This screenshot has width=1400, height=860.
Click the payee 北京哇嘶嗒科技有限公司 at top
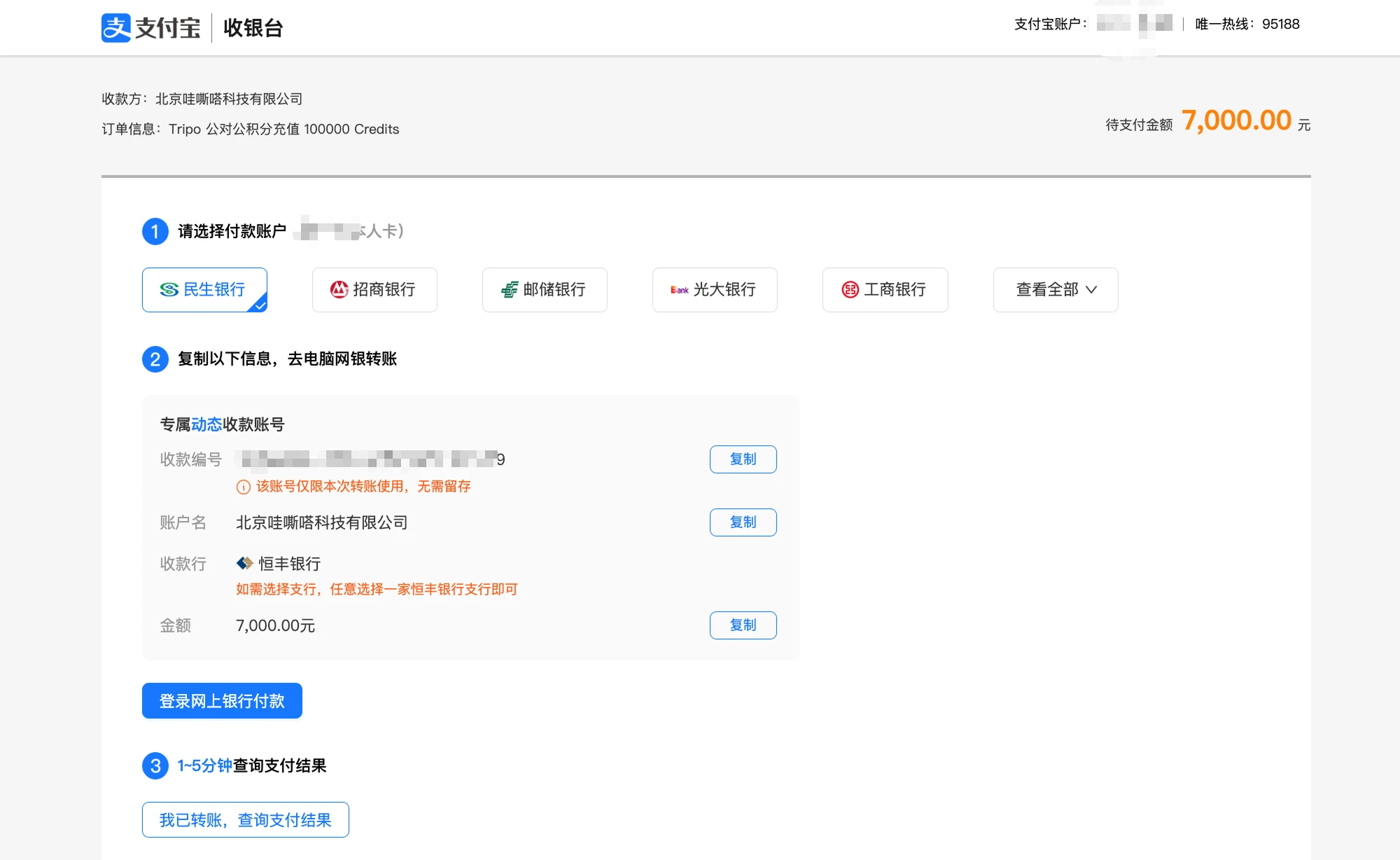click(x=229, y=99)
